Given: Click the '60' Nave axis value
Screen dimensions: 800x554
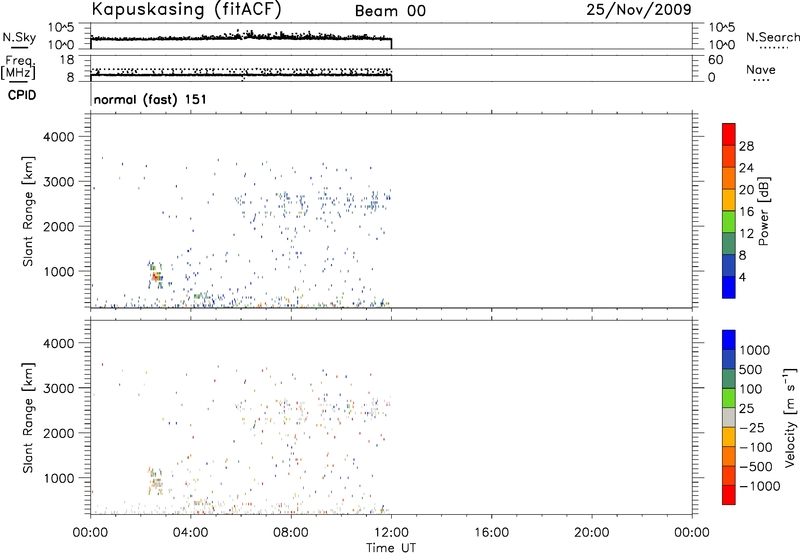Looking at the screenshot, I should (x=716, y=60).
